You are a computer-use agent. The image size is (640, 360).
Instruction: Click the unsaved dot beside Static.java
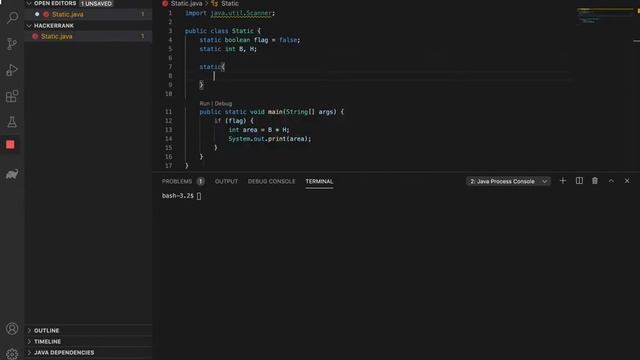coord(37,14)
